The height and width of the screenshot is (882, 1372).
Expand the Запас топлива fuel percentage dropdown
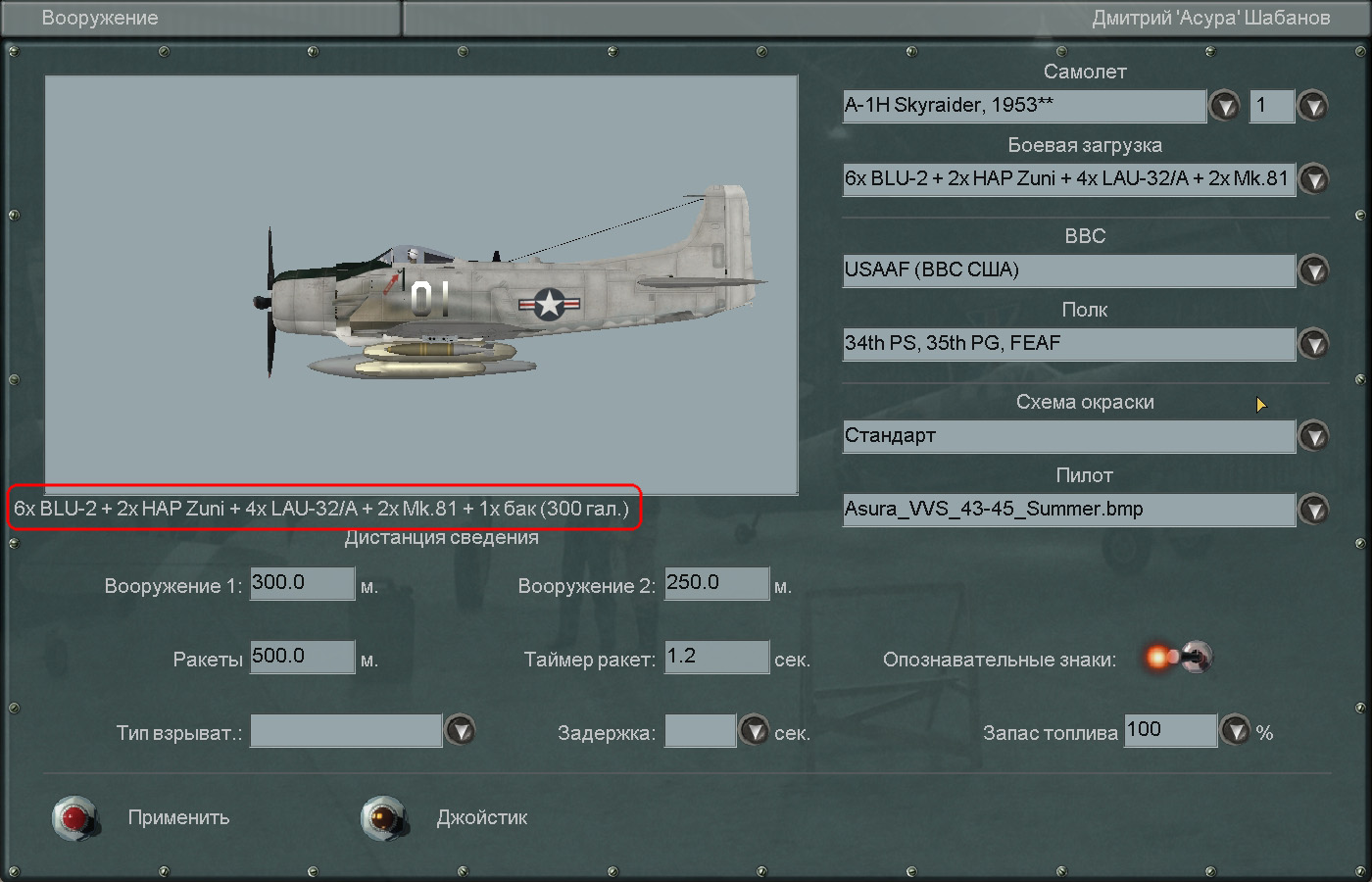(x=1235, y=730)
